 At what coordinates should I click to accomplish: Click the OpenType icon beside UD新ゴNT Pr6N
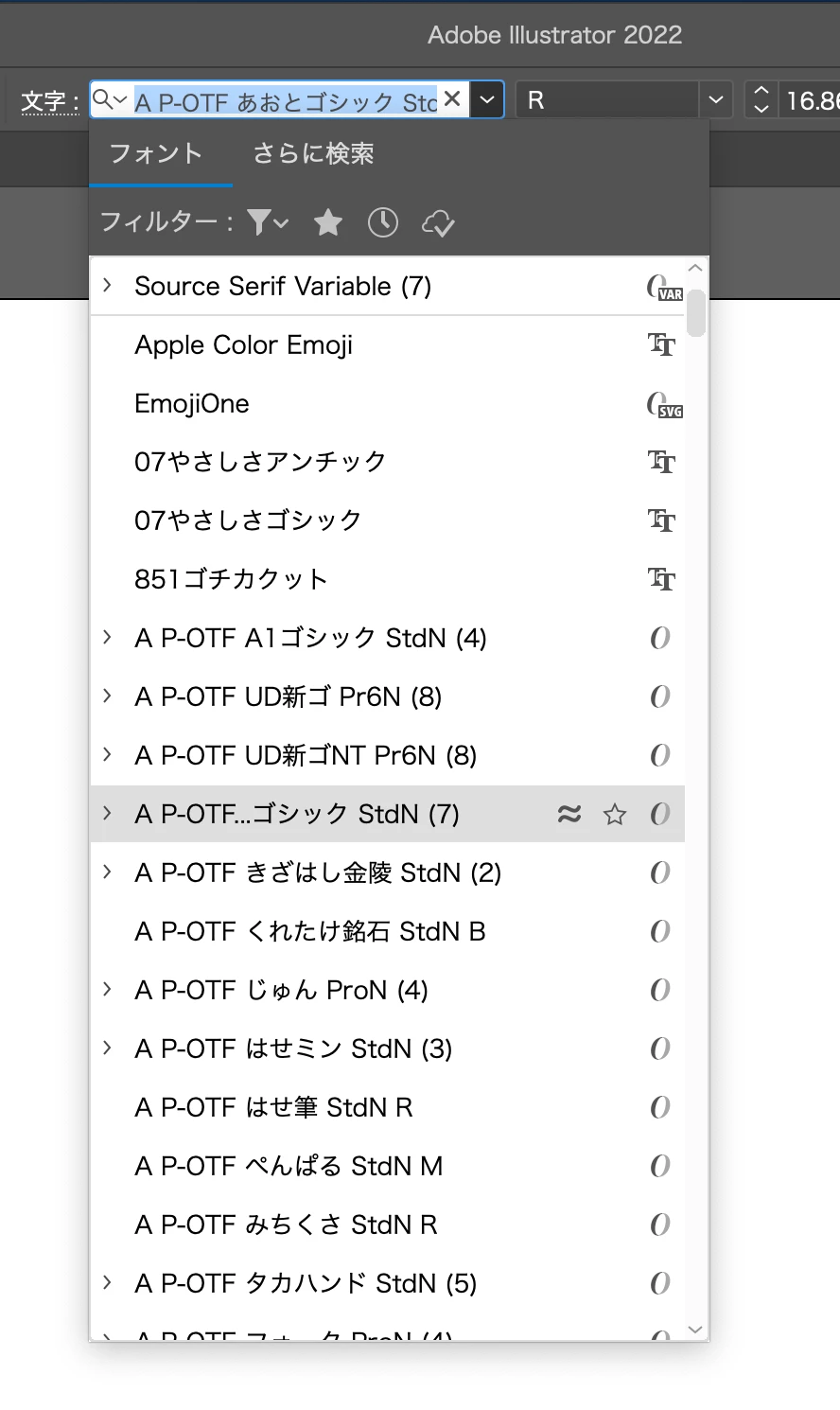pos(660,755)
